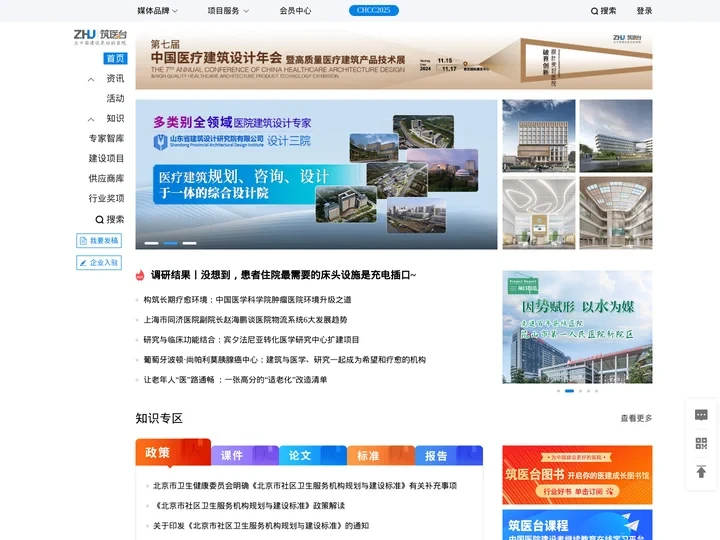Switch to the 政策 tab

(173, 452)
